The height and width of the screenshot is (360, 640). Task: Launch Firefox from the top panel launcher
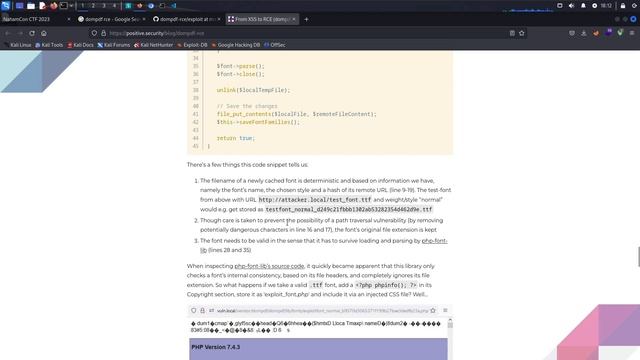(53, 6)
